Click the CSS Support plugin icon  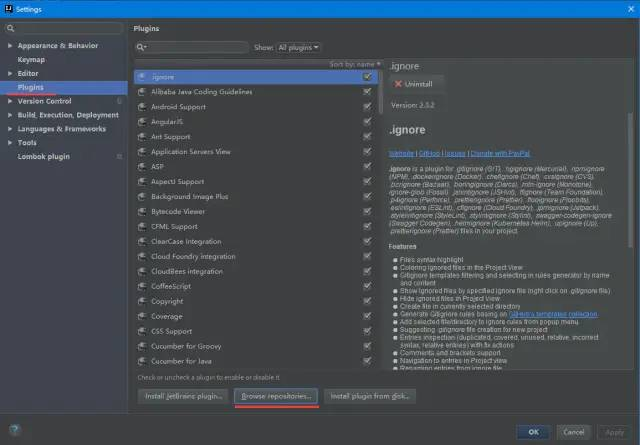(x=142, y=332)
